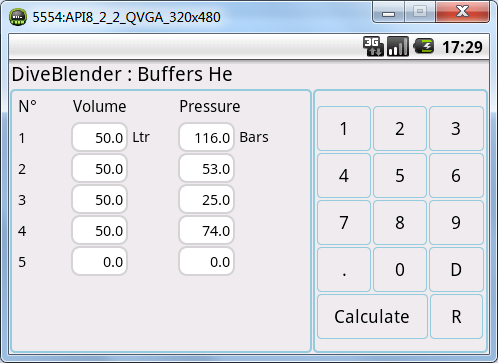Tap the keypad D delete key

[456, 269]
